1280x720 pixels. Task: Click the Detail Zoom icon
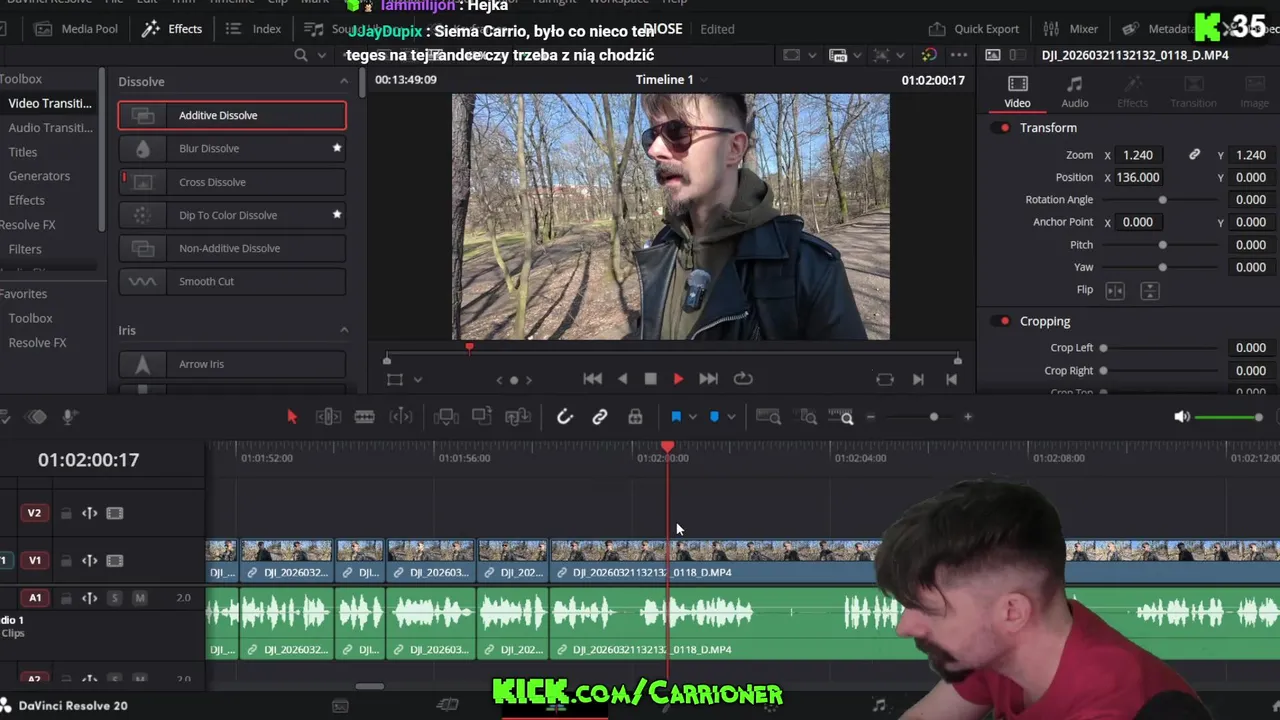coord(808,417)
